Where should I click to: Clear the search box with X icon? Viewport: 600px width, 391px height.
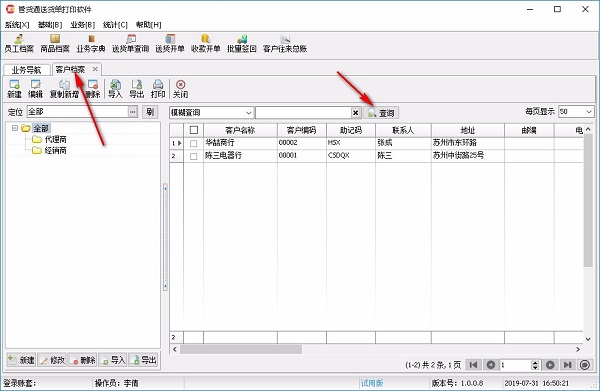355,113
